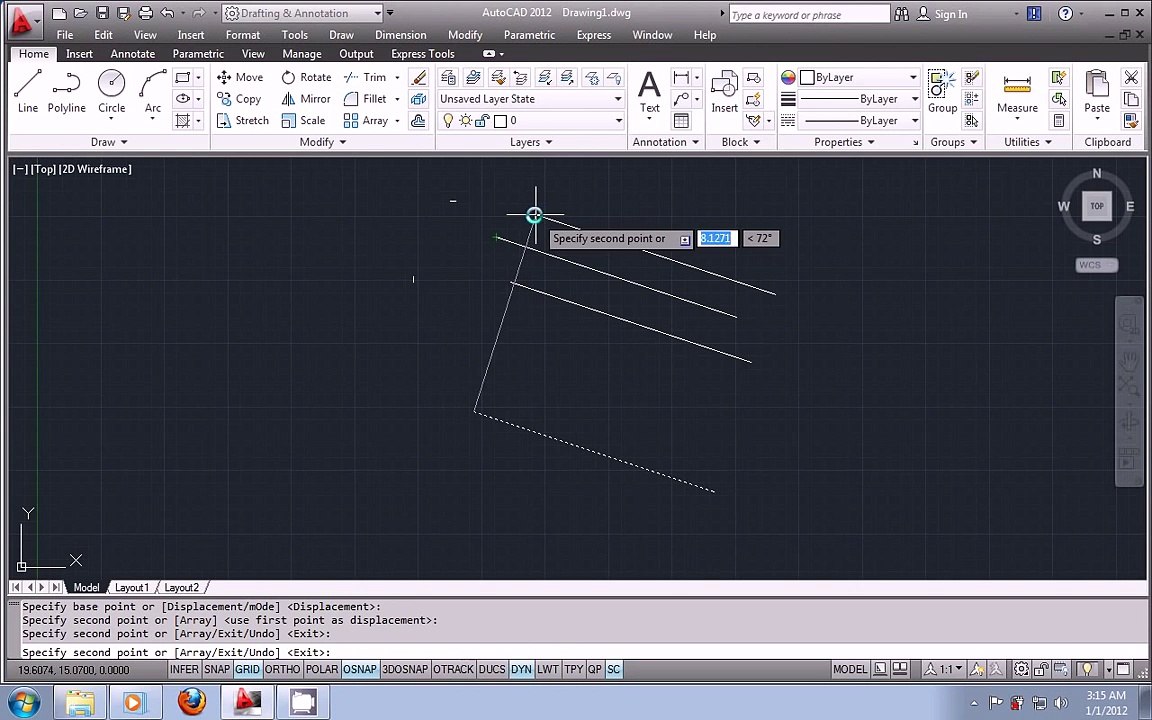Click the dynamic input distance field
This screenshot has height=720, width=1152.
coord(716,238)
